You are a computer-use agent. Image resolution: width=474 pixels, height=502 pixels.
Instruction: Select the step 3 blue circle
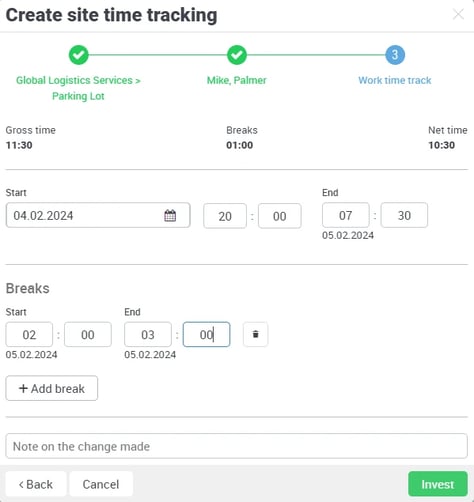pos(395,55)
